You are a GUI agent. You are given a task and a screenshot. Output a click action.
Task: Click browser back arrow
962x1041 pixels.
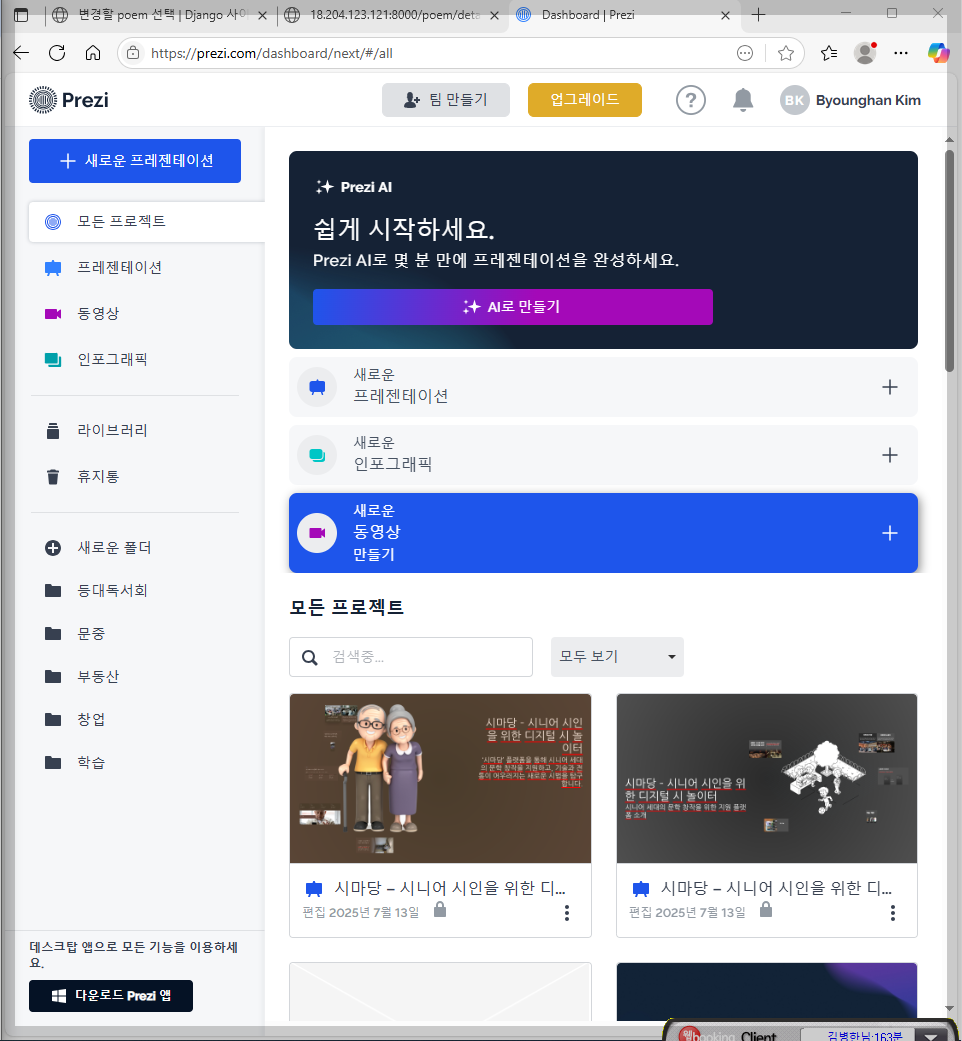pyautogui.click(x=21, y=53)
